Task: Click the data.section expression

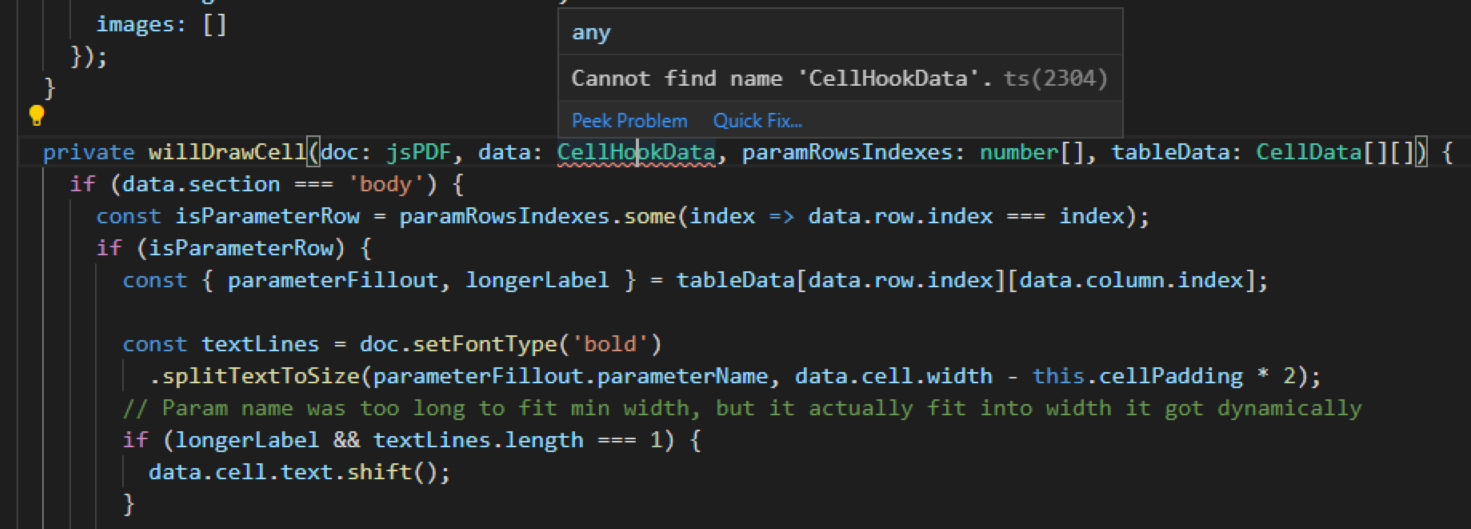Action: [x=201, y=184]
